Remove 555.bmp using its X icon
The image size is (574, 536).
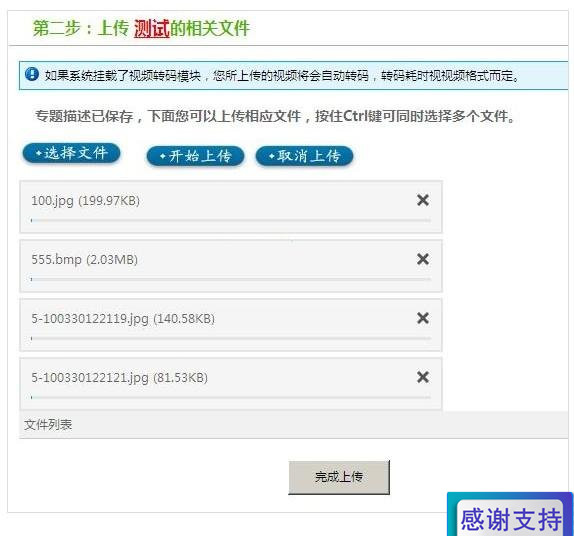(x=423, y=259)
